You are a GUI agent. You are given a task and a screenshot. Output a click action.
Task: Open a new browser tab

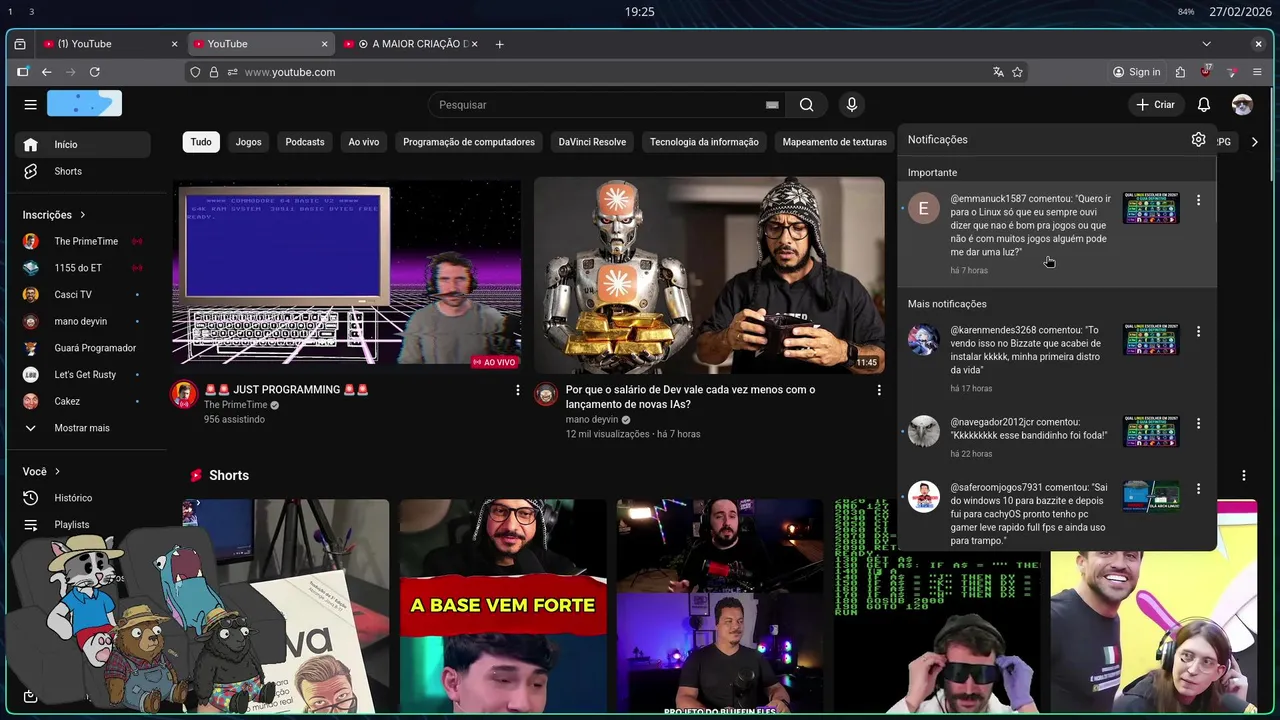point(499,44)
